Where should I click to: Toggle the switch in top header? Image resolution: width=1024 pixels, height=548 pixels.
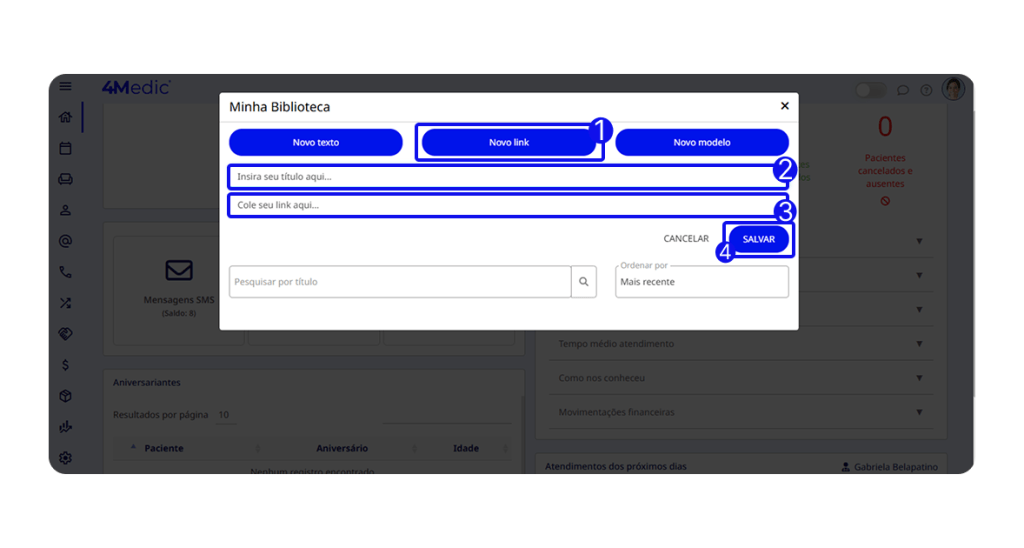tap(871, 90)
